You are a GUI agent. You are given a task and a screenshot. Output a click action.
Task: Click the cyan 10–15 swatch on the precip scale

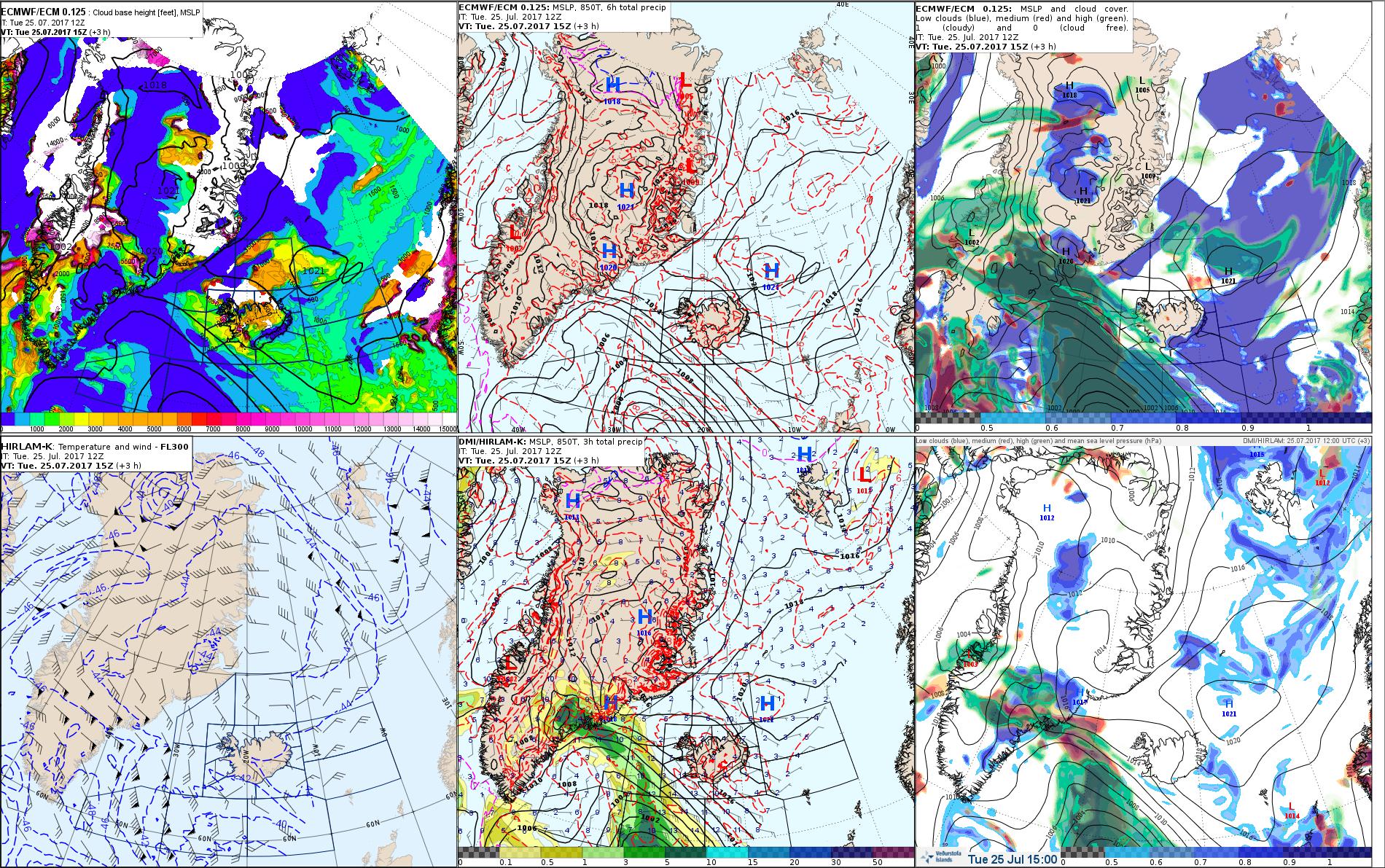click(726, 852)
